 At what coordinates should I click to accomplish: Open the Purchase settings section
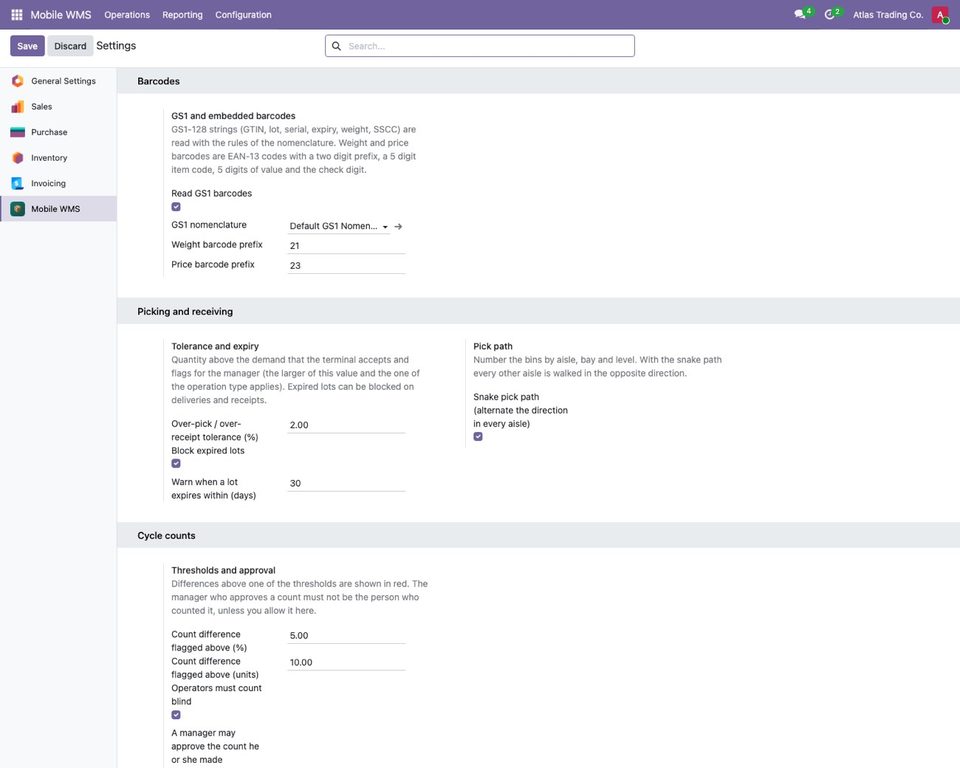[58, 132]
